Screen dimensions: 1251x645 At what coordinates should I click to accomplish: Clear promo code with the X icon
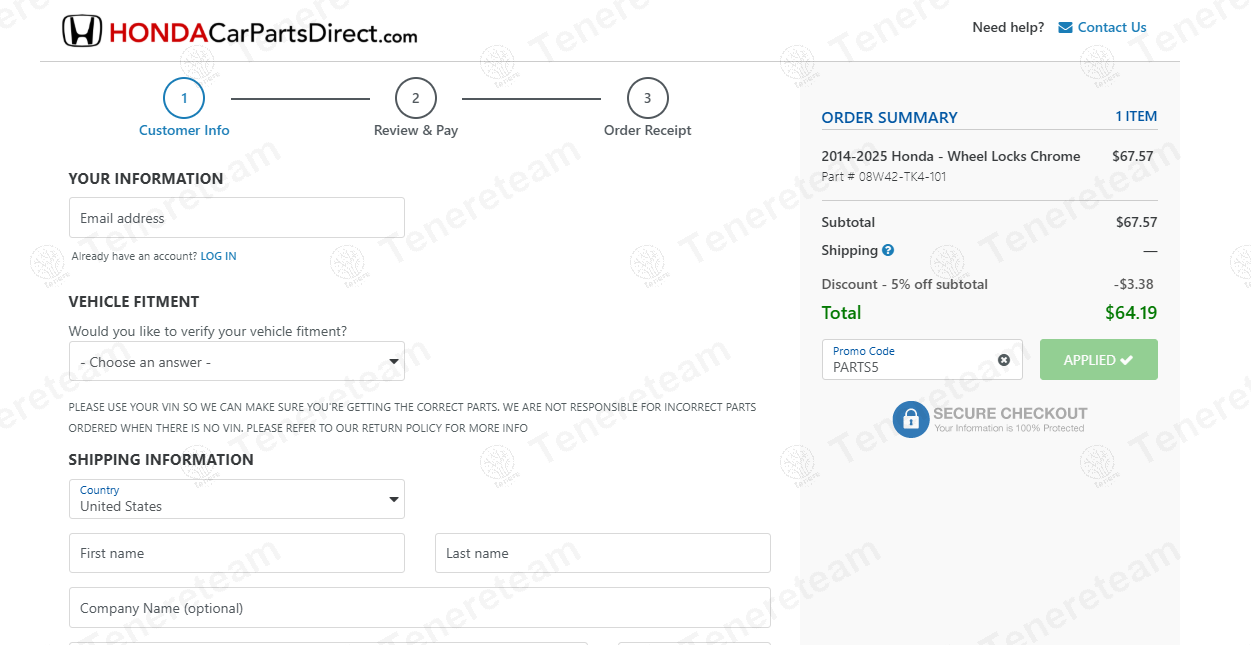1004,360
